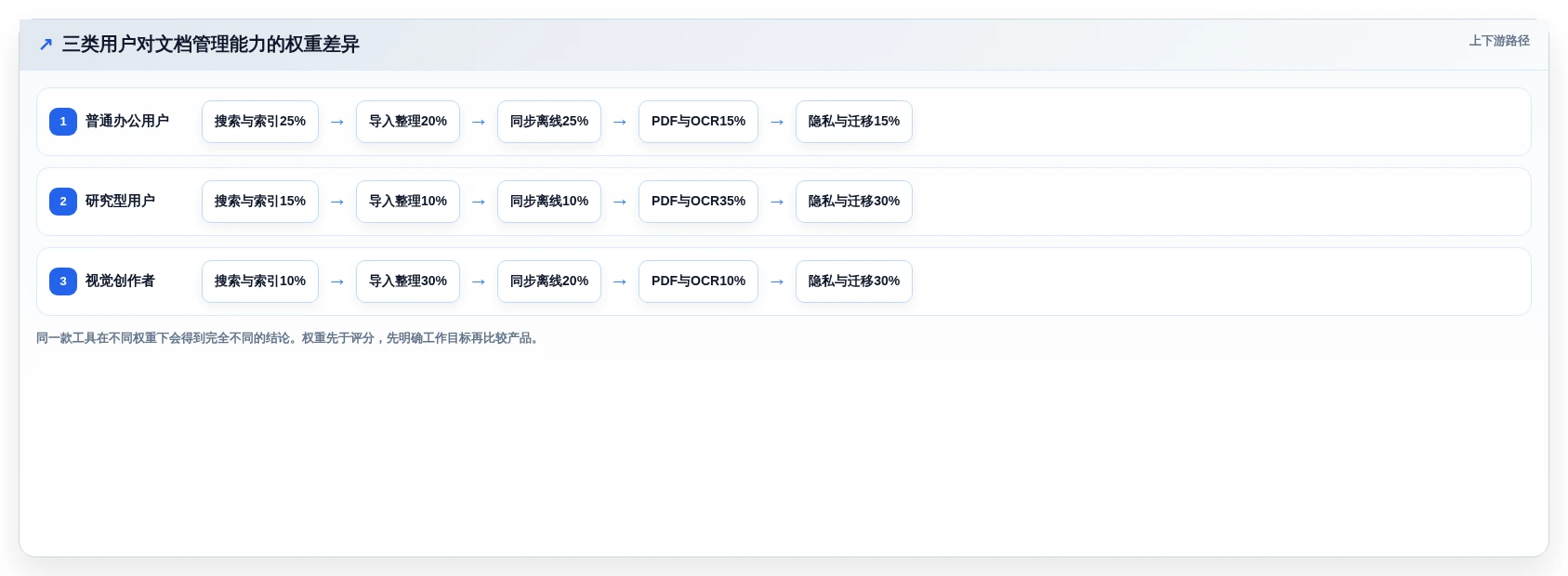
Task: Click the panel title 三类用户对文档管理能力的权重差异
Action: tap(210, 45)
